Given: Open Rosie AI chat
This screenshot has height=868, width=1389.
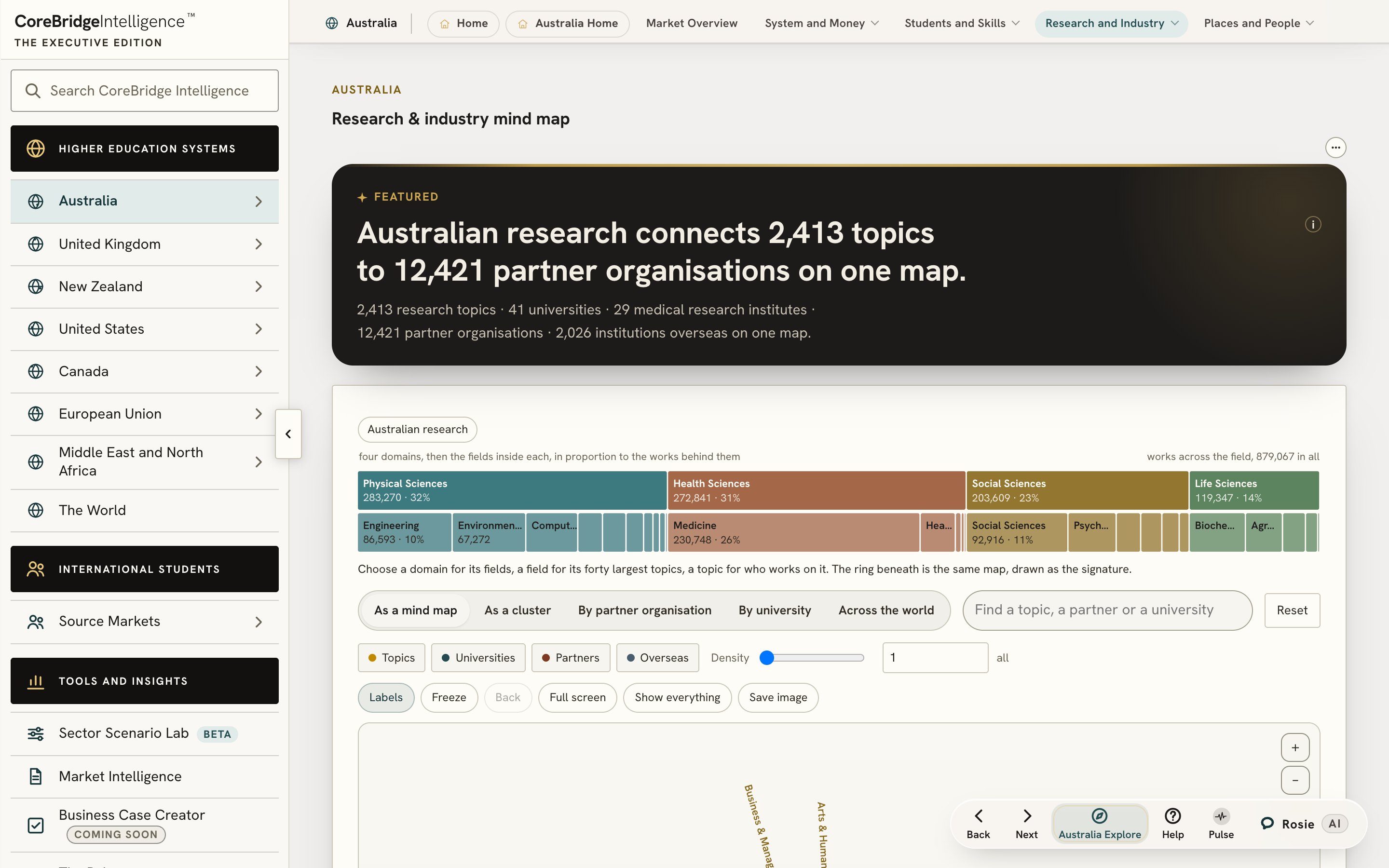Looking at the screenshot, I should [x=1304, y=825].
